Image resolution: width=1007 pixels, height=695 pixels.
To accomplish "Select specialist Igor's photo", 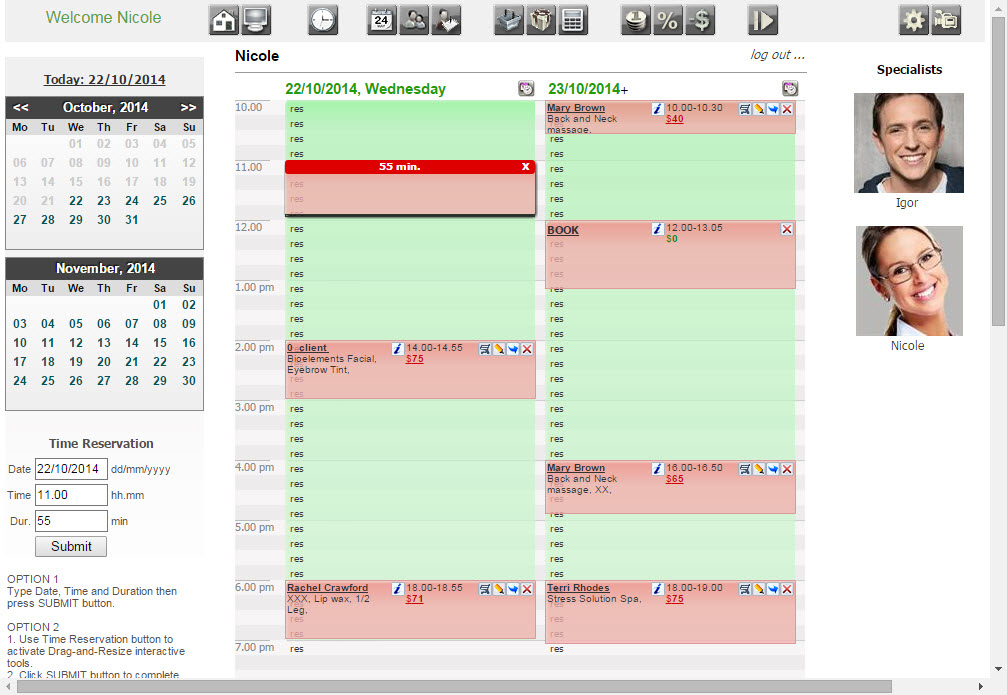I will [908, 143].
